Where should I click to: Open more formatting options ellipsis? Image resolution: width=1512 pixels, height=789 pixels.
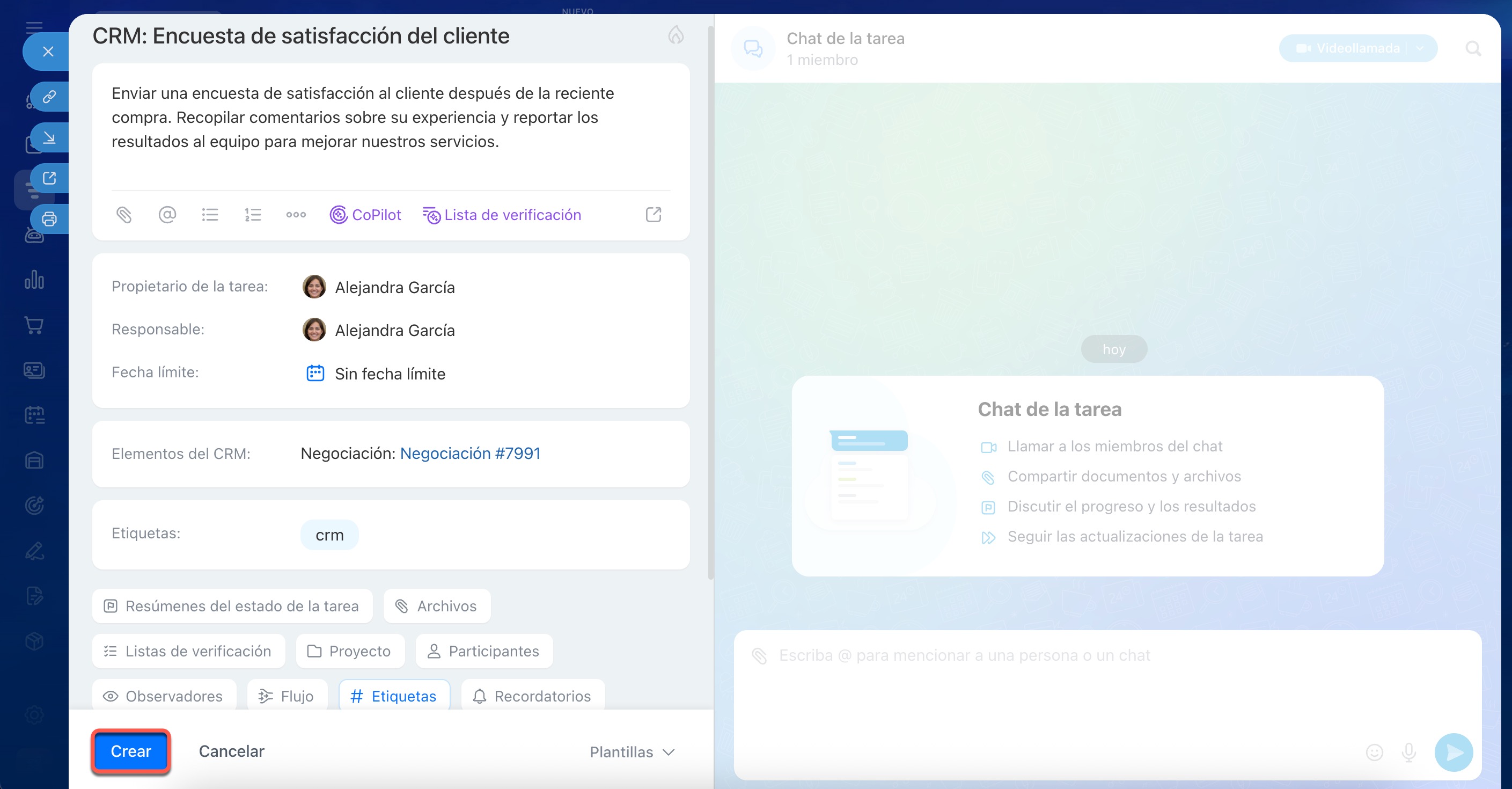tap(296, 215)
